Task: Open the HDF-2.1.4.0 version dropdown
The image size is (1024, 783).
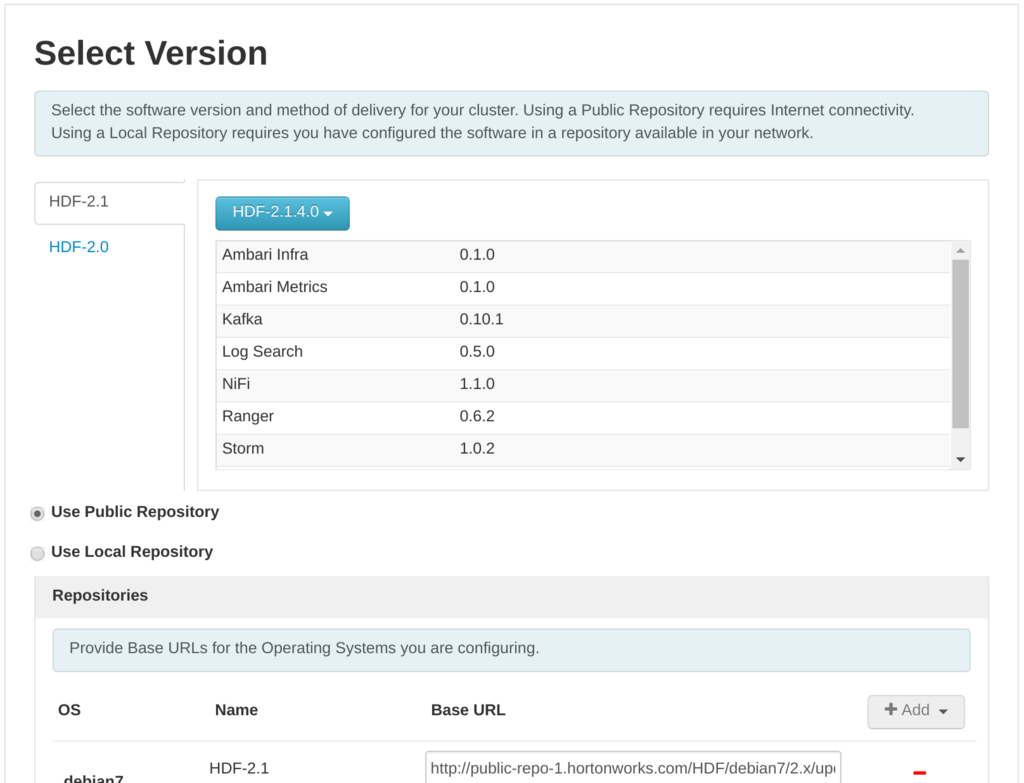Action: click(282, 213)
